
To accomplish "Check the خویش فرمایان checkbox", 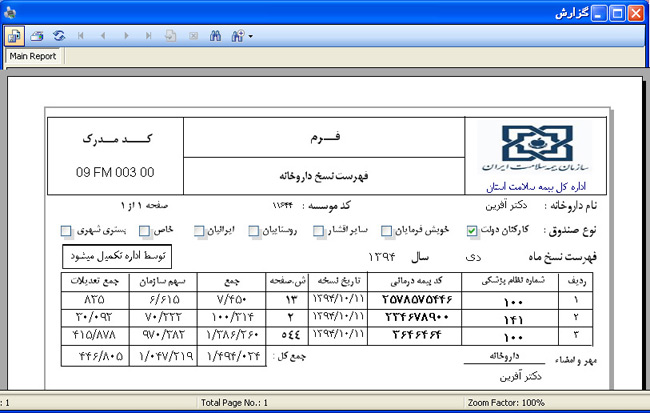I will tap(386, 231).
